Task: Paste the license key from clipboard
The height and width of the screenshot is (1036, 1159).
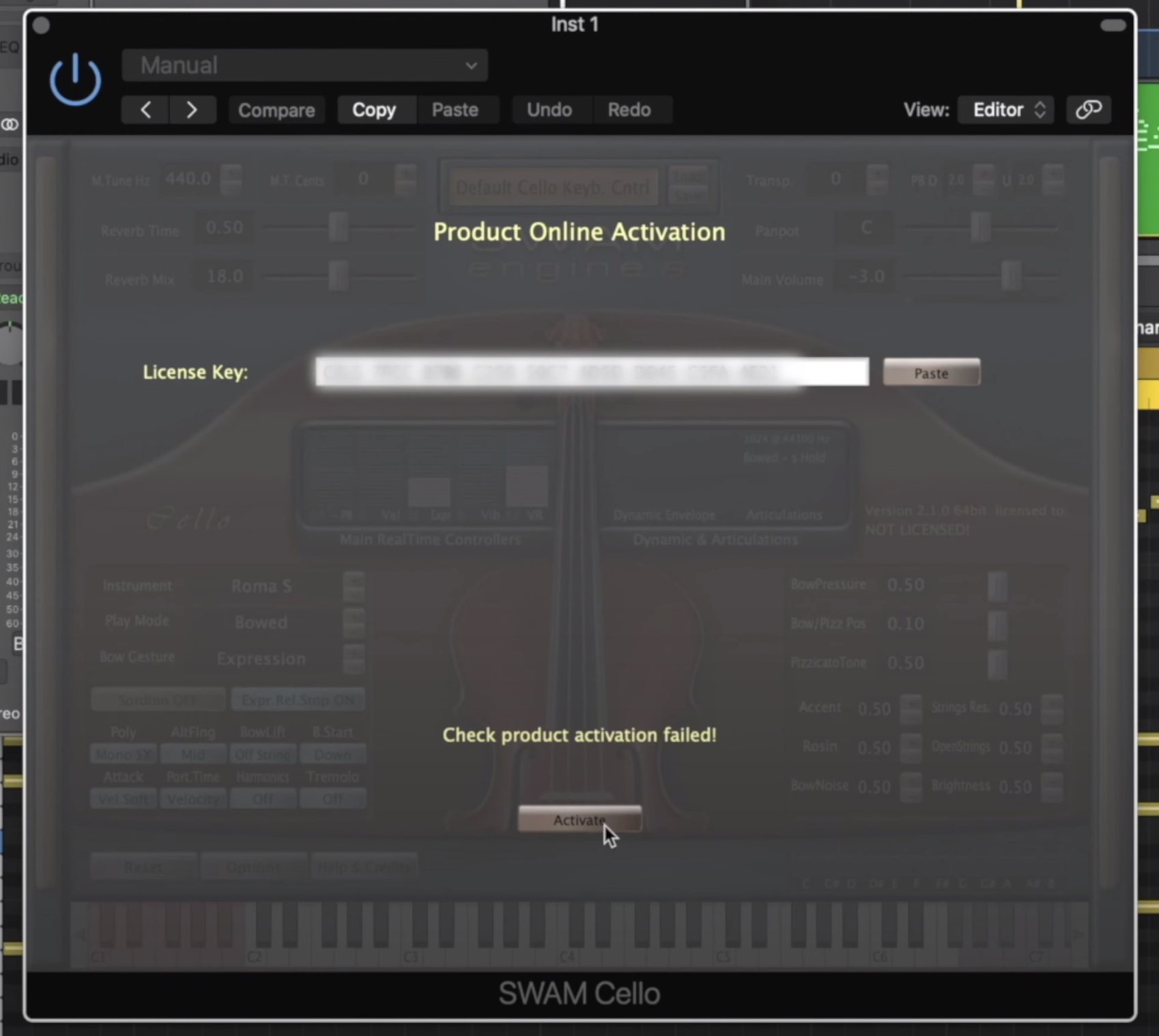Action: [931, 373]
